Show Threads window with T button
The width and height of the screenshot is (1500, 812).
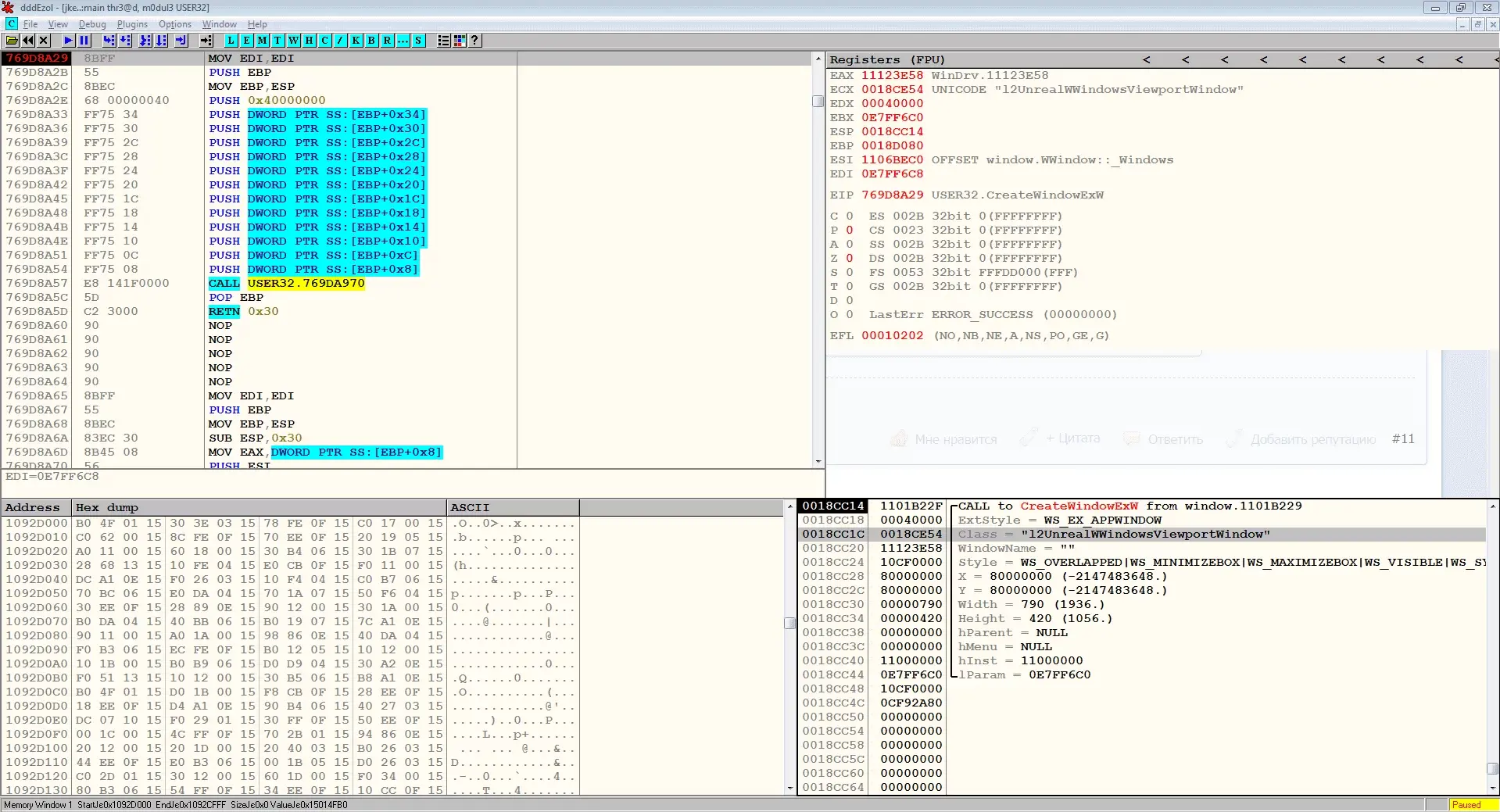pyautogui.click(x=277, y=41)
